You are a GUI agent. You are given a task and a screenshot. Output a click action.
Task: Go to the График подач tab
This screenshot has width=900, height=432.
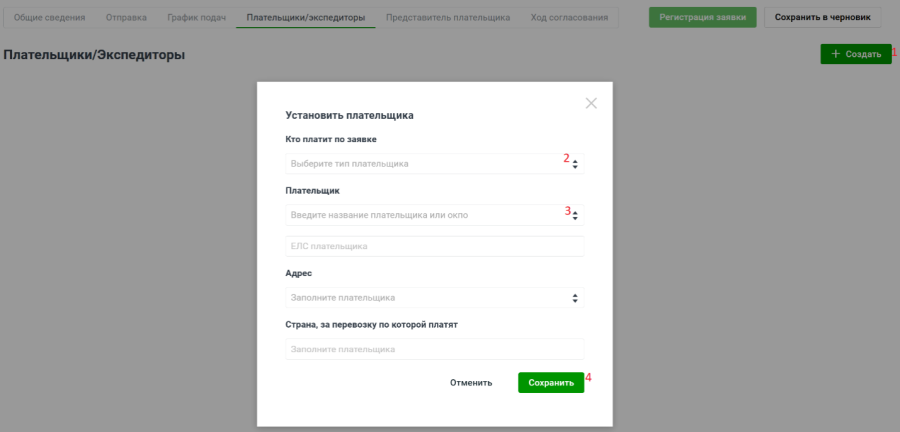tap(196, 18)
